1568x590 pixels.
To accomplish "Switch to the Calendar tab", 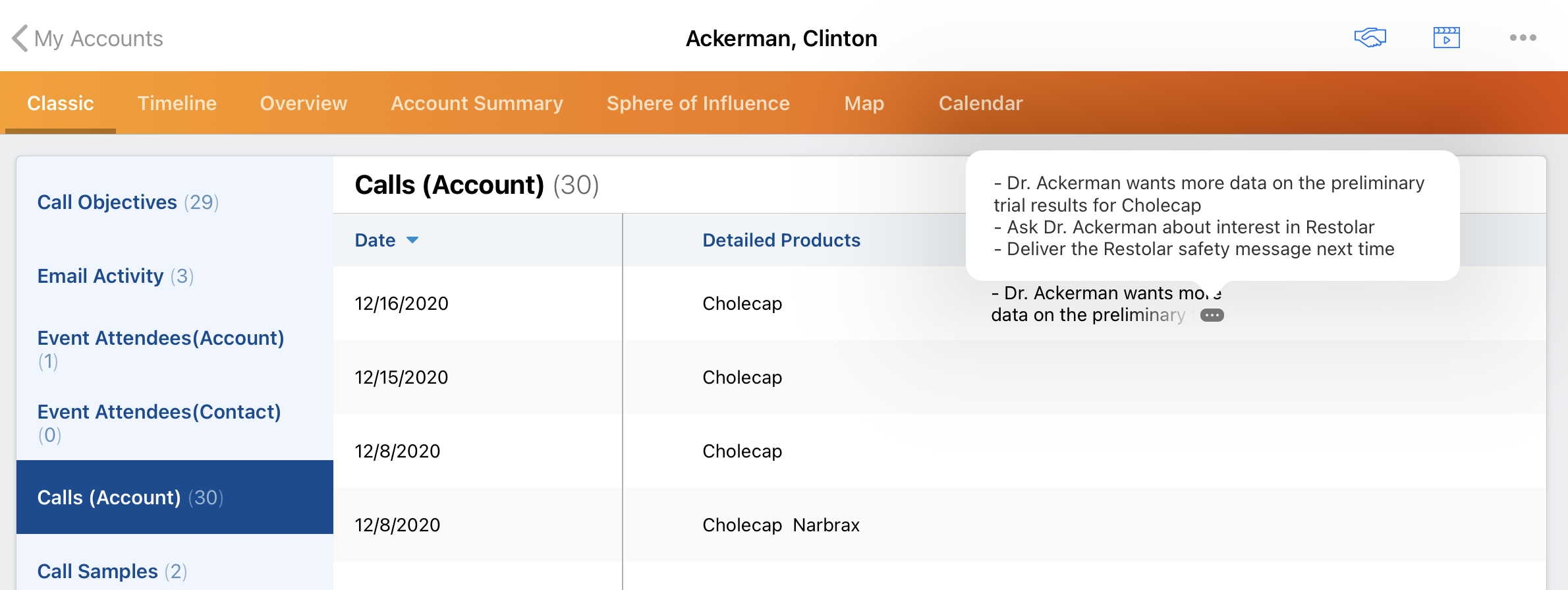I will tap(980, 103).
